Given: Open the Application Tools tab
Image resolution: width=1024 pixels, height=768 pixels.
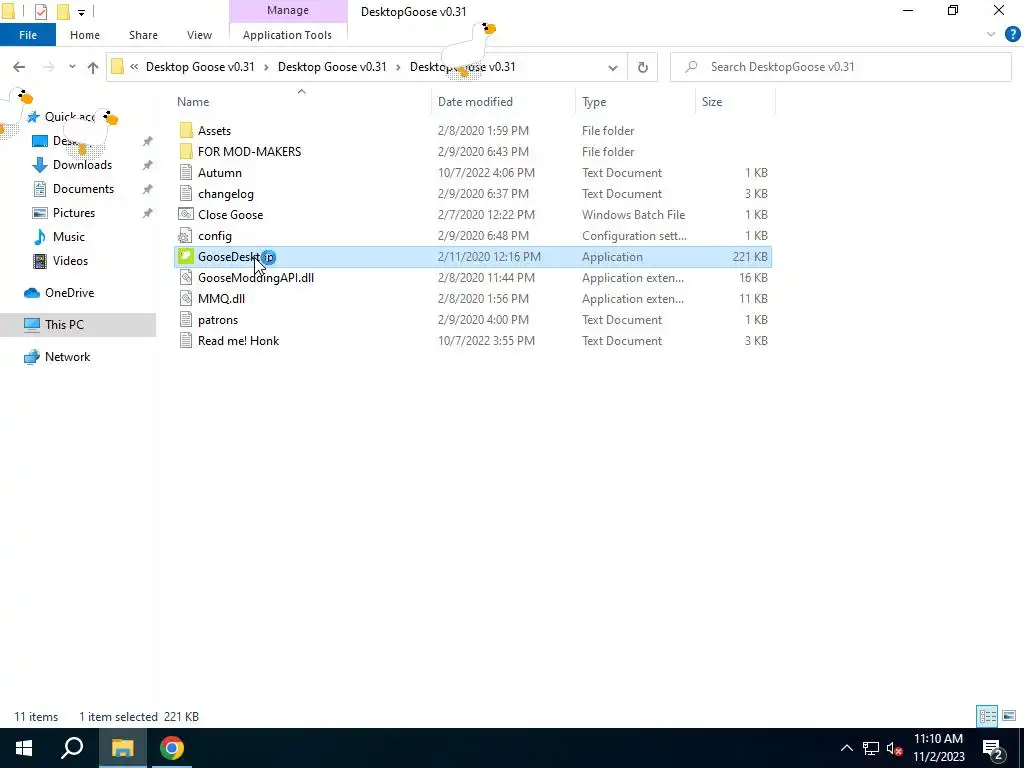Looking at the screenshot, I should coord(287,35).
